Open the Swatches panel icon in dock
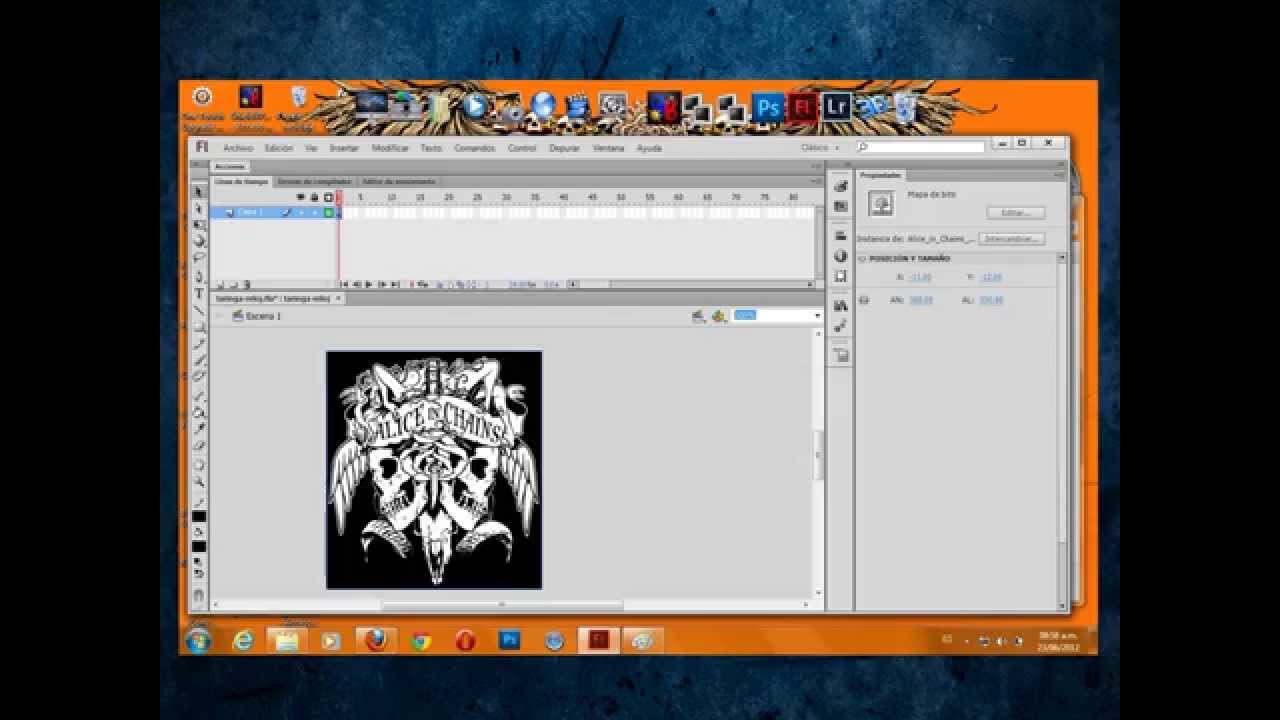This screenshot has height=720, width=1280. (x=841, y=205)
